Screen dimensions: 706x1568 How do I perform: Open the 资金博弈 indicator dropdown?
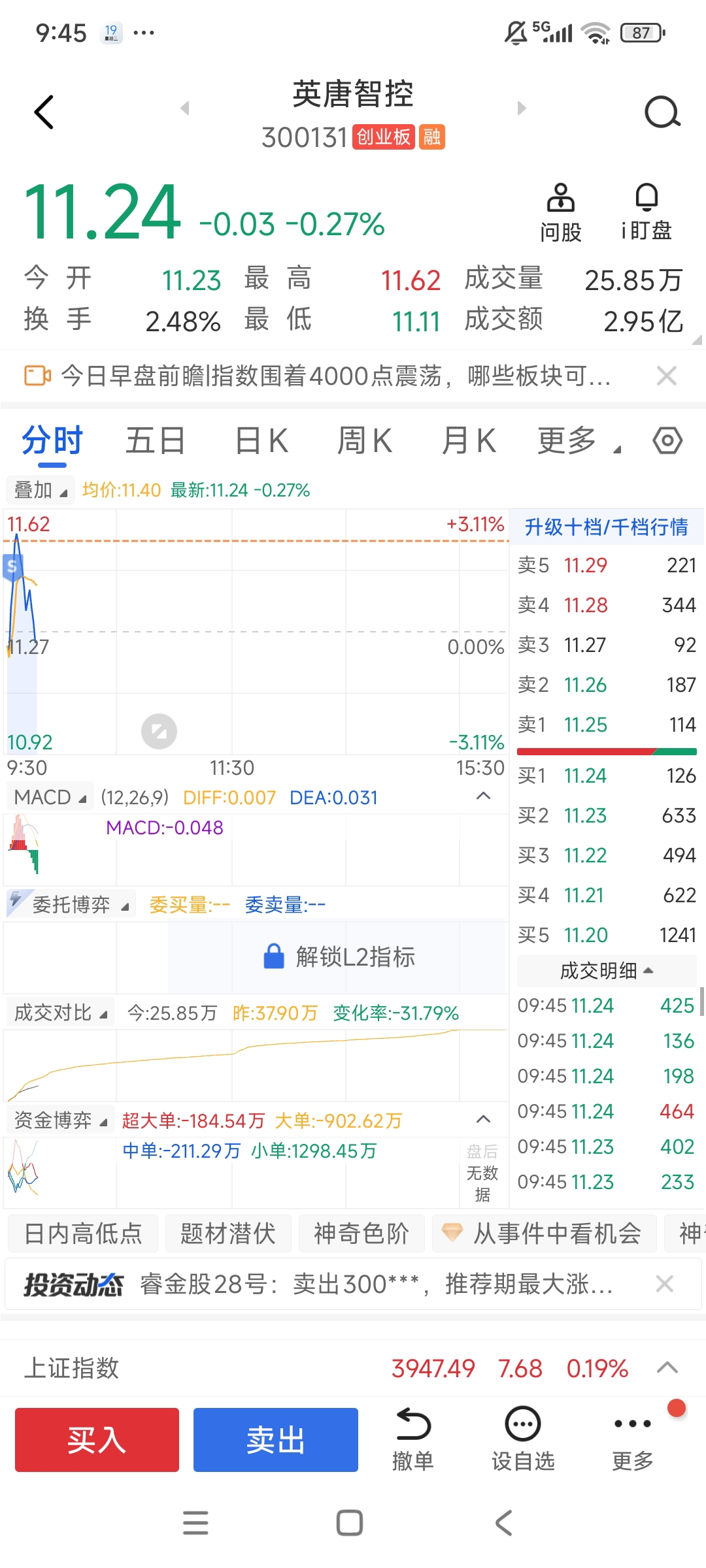[x=60, y=1120]
